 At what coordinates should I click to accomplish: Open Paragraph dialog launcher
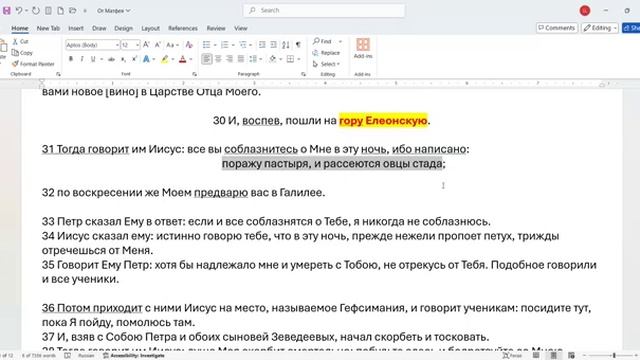pyautogui.click(x=303, y=74)
